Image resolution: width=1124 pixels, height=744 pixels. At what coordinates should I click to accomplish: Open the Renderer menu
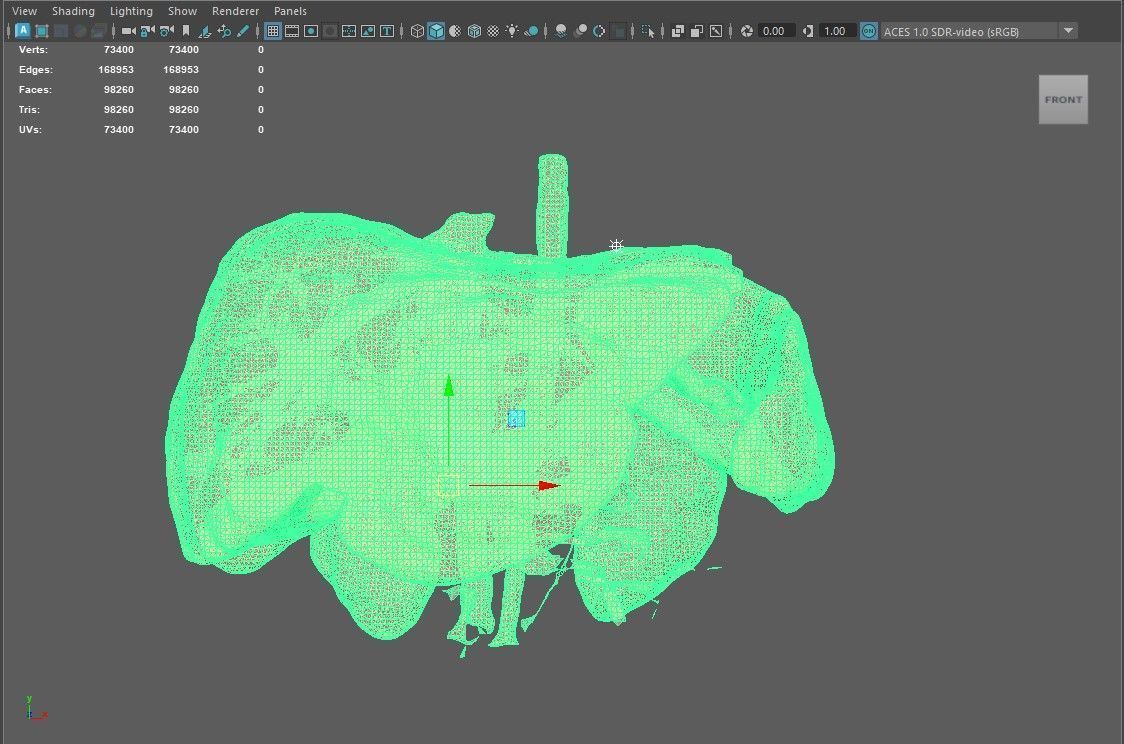tap(235, 11)
